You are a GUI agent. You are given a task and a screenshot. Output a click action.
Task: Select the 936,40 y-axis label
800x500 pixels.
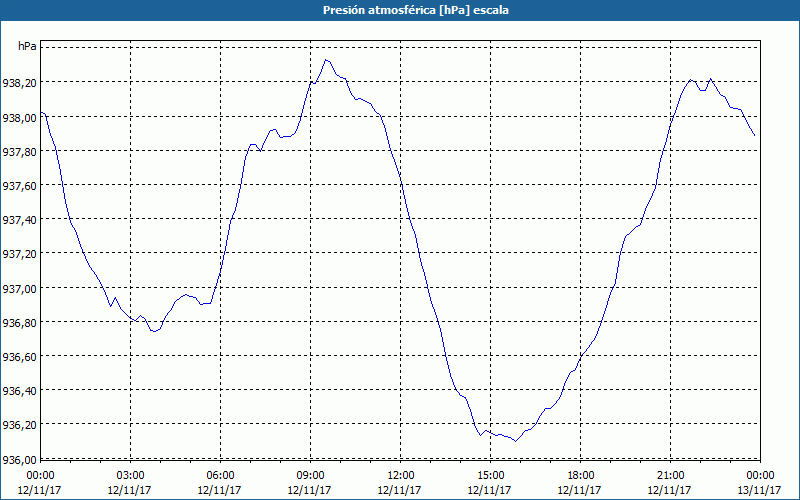(19, 391)
